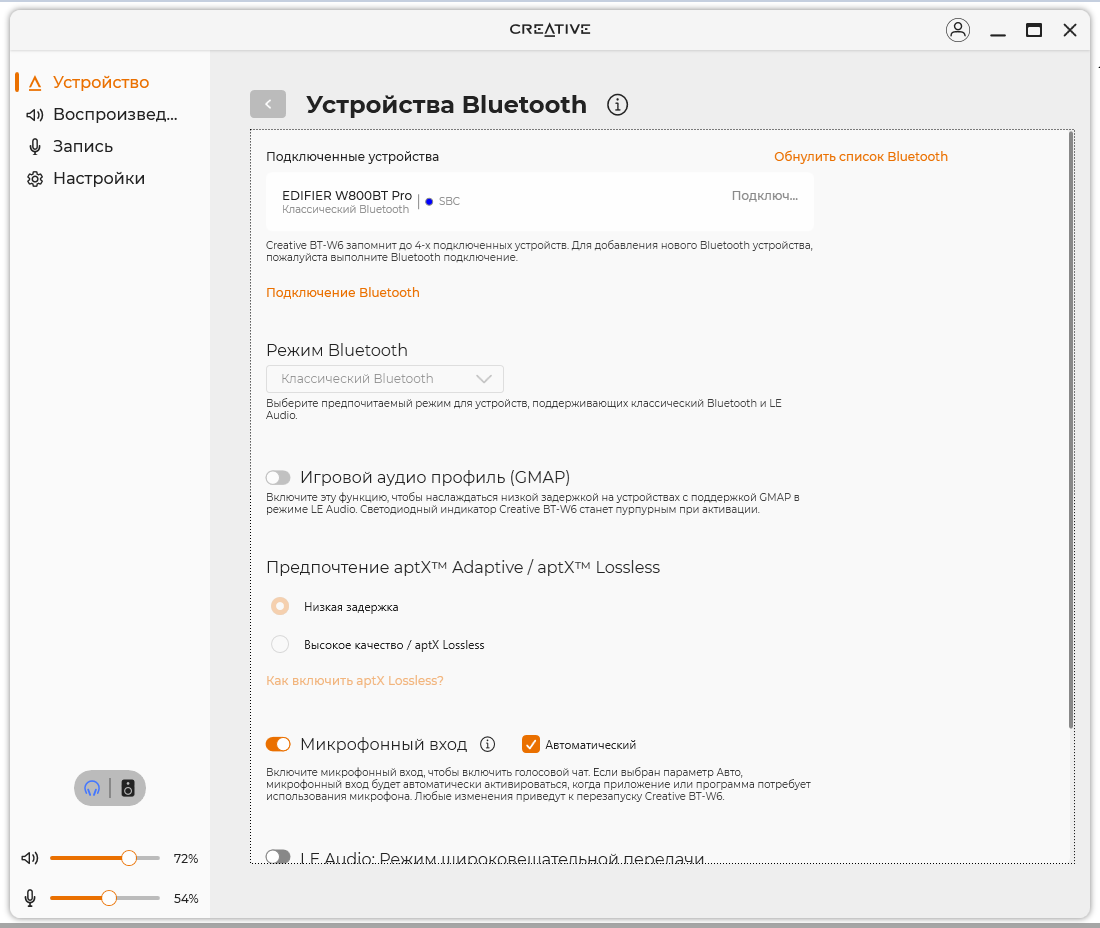
Task: Click the 72% volume value
Action: click(x=186, y=859)
